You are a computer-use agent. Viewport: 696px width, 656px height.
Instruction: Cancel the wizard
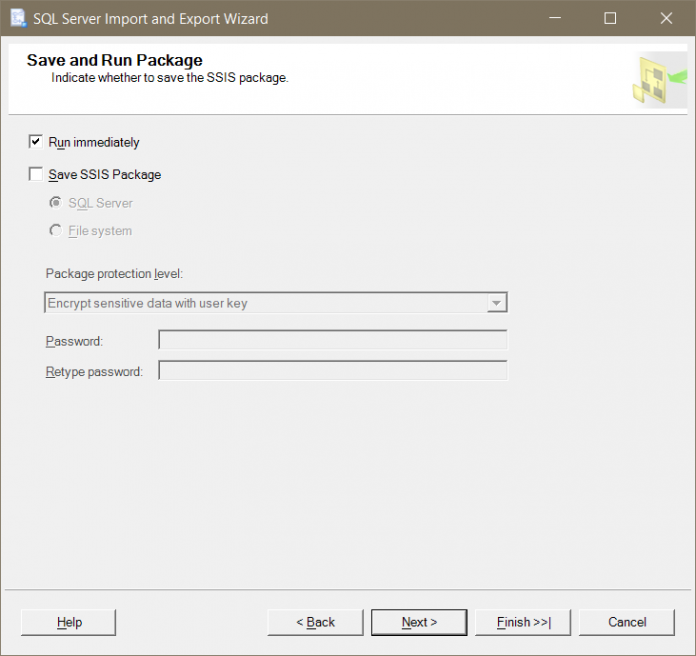coord(627,622)
